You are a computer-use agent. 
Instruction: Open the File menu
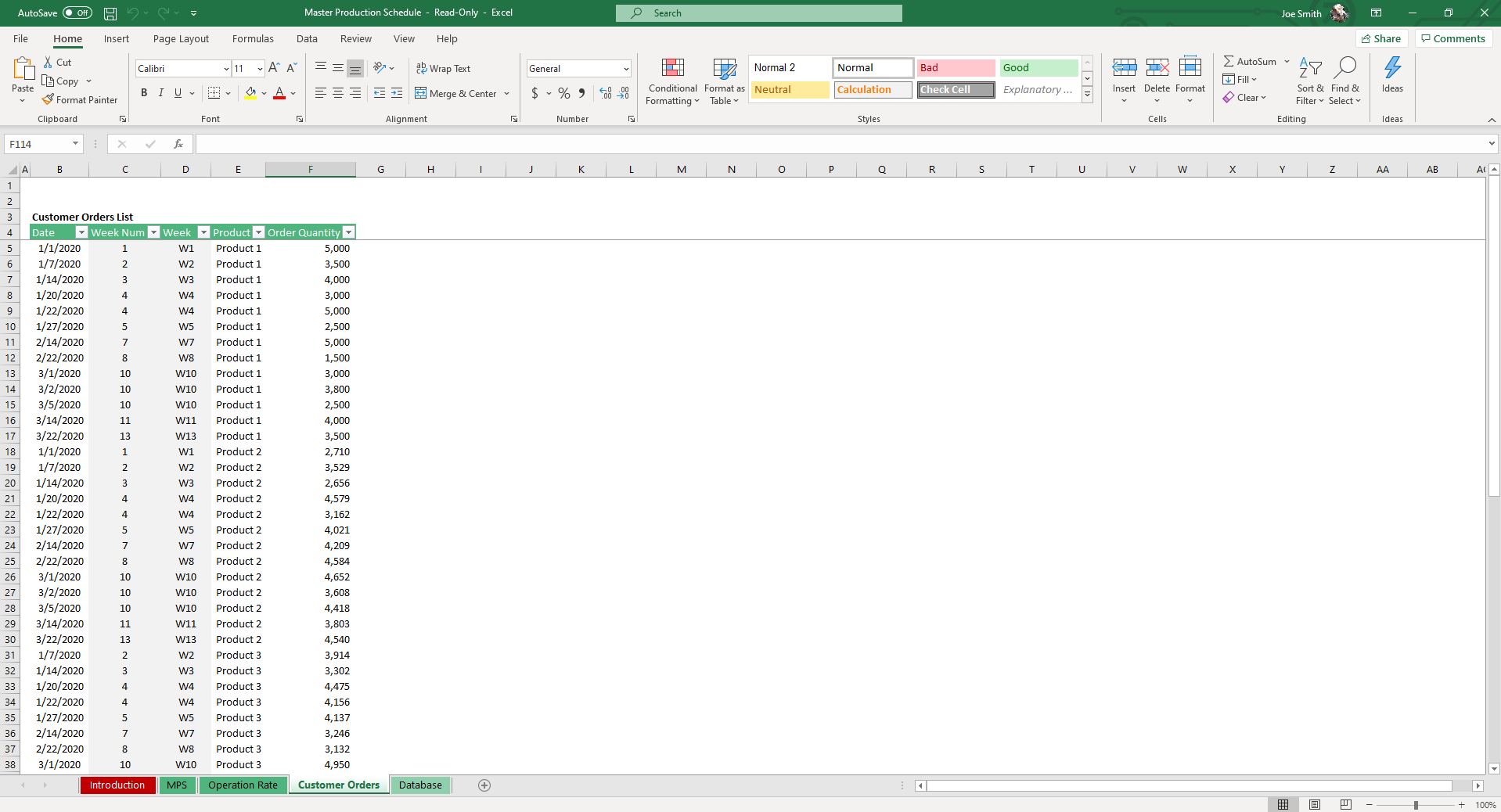point(20,39)
